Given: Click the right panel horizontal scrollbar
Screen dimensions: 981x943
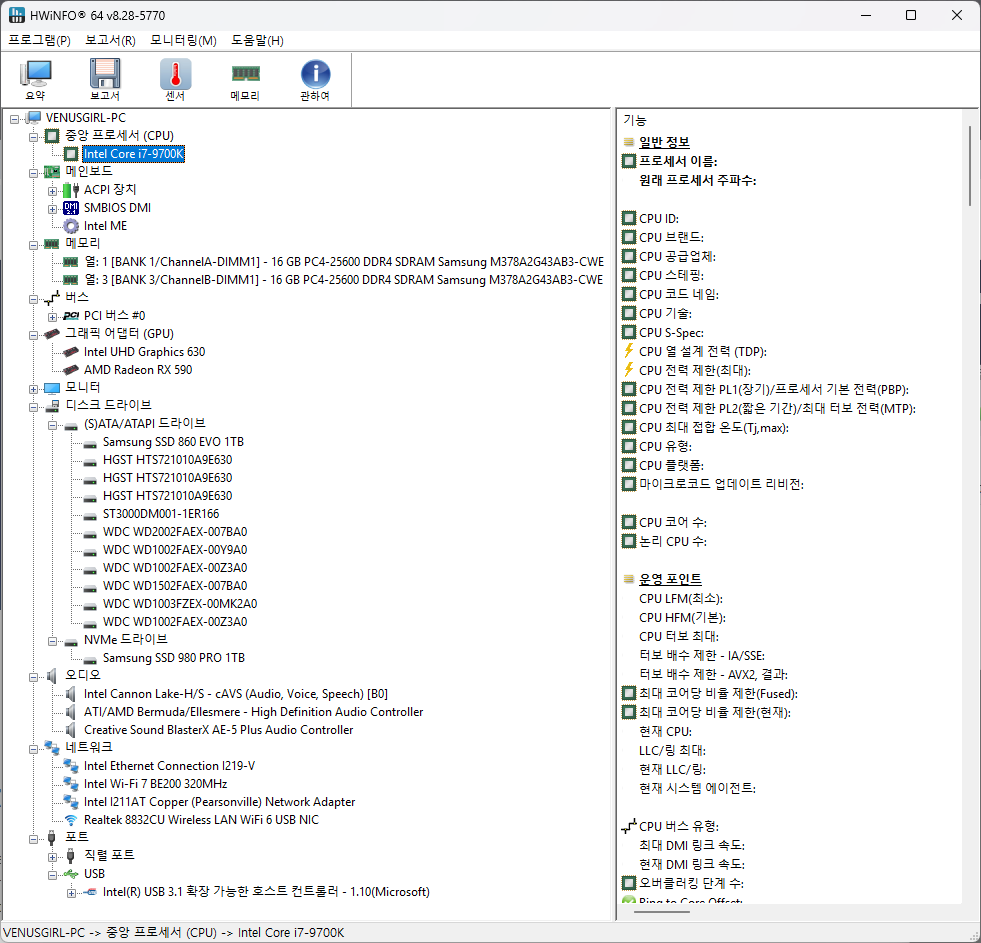Looking at the screenshot, I should 661,912.
